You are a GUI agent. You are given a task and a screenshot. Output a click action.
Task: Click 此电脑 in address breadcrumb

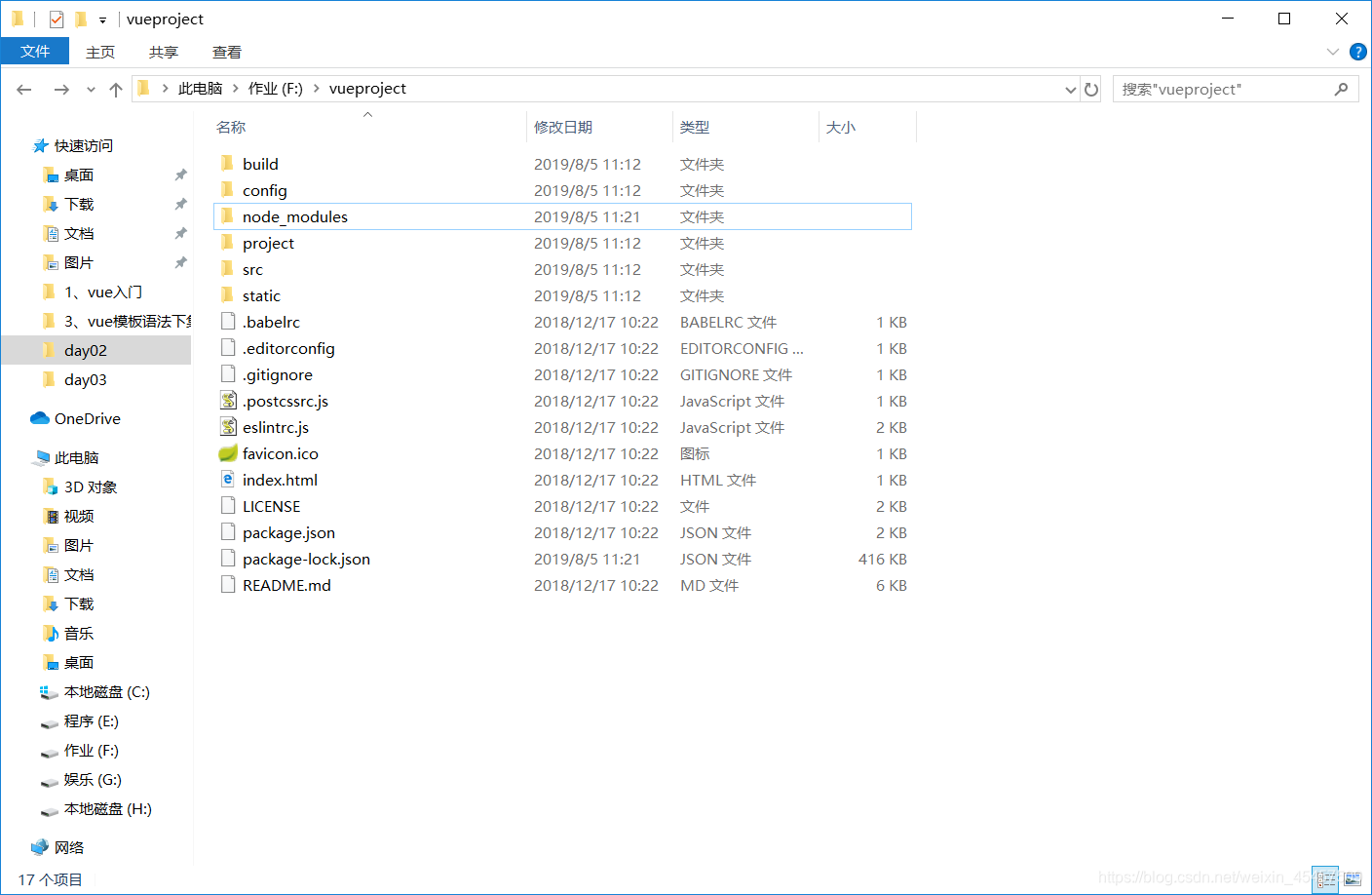tap(200, 88)
